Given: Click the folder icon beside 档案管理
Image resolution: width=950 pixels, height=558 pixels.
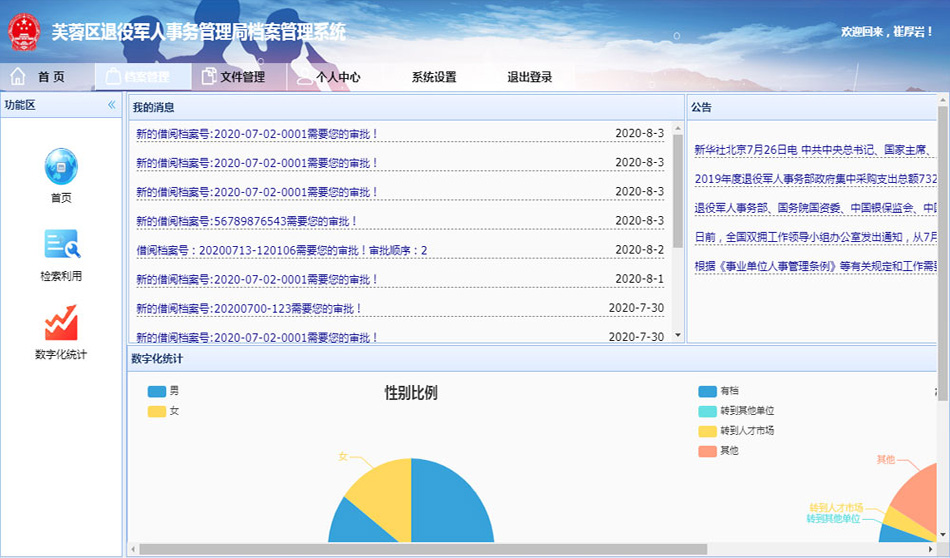Looking at the screenshot, I should (x=112, y=77).
